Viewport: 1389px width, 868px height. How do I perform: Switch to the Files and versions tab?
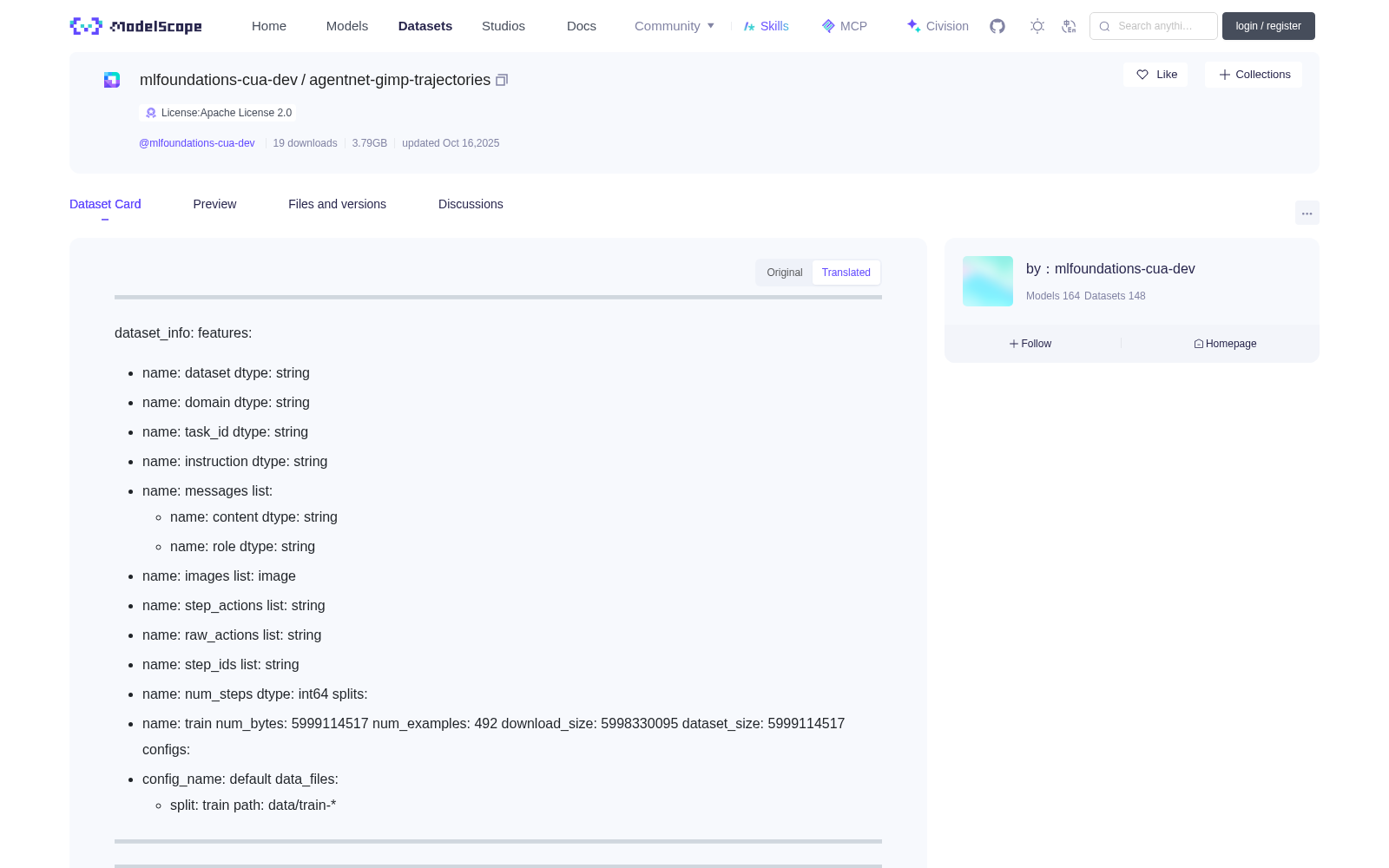coord(337,204)
